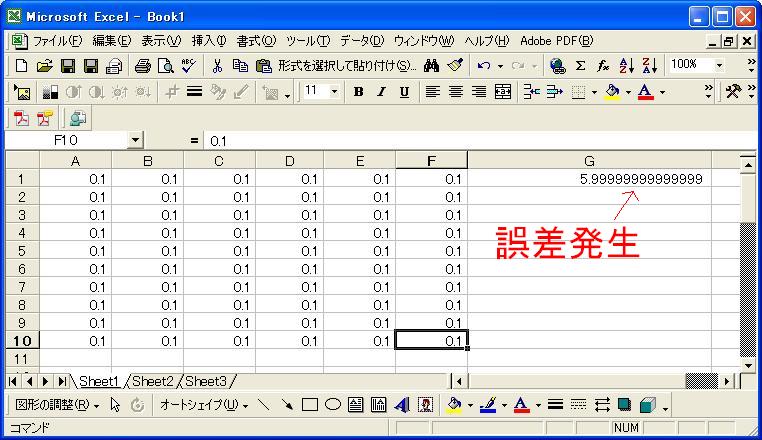The width and height of the screenshot is (762, 440).
Task: Select the Oval drawing tool
Action: tap(333, 405)
